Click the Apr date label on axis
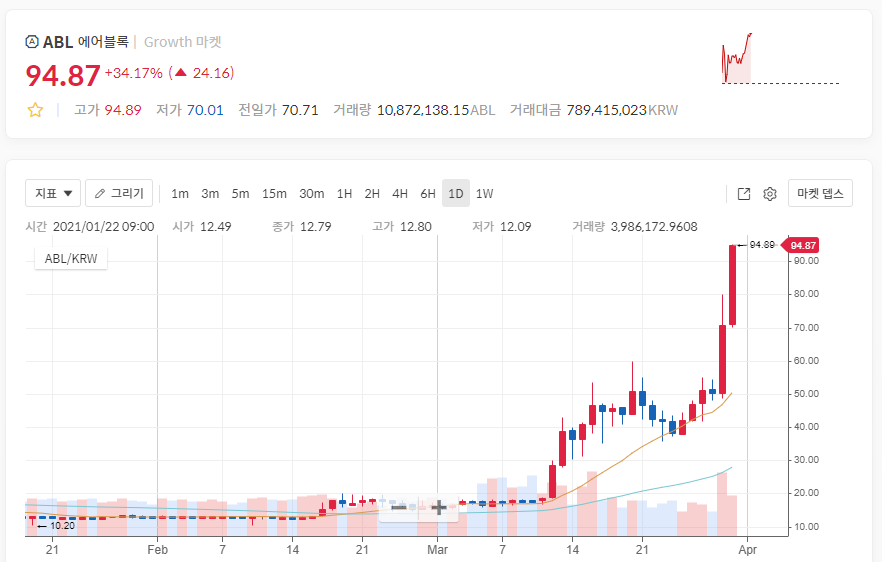 (747, 550)
